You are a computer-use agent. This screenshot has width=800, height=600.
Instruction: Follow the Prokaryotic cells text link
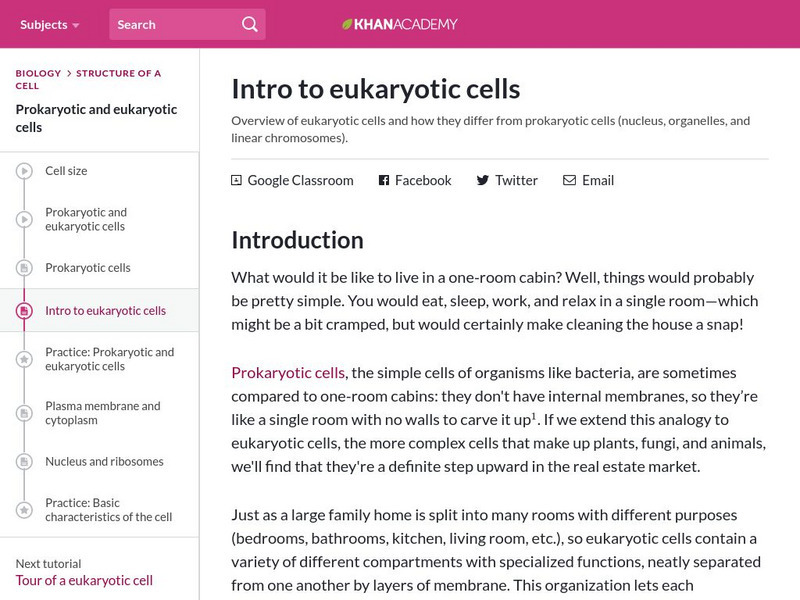[288, 373]
